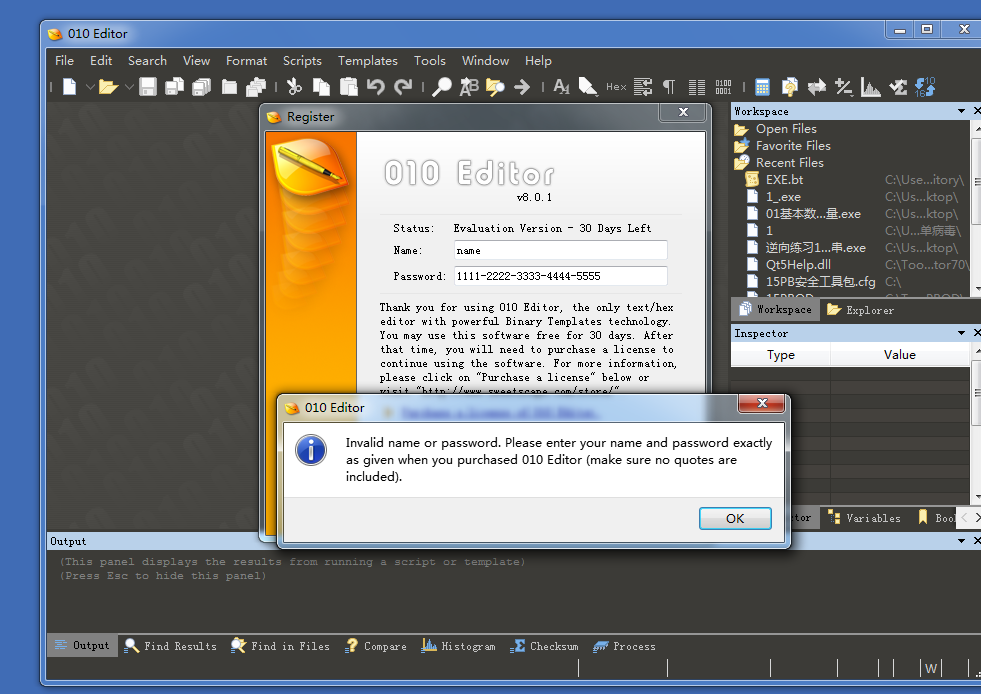
Task: Click the Compare files toolbar icon
Action: (790, 87)
